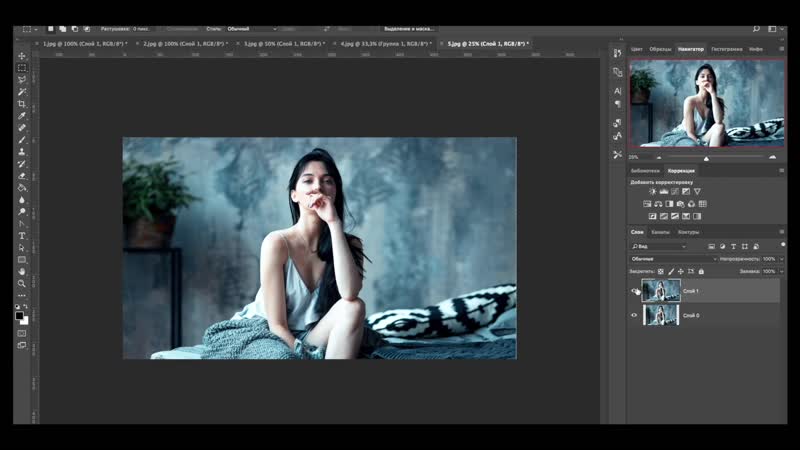Image resolution: width=800 pixels, height=450 pixels.
Task: Add Vibrance adjustment layer
Action: pos(697,191)
